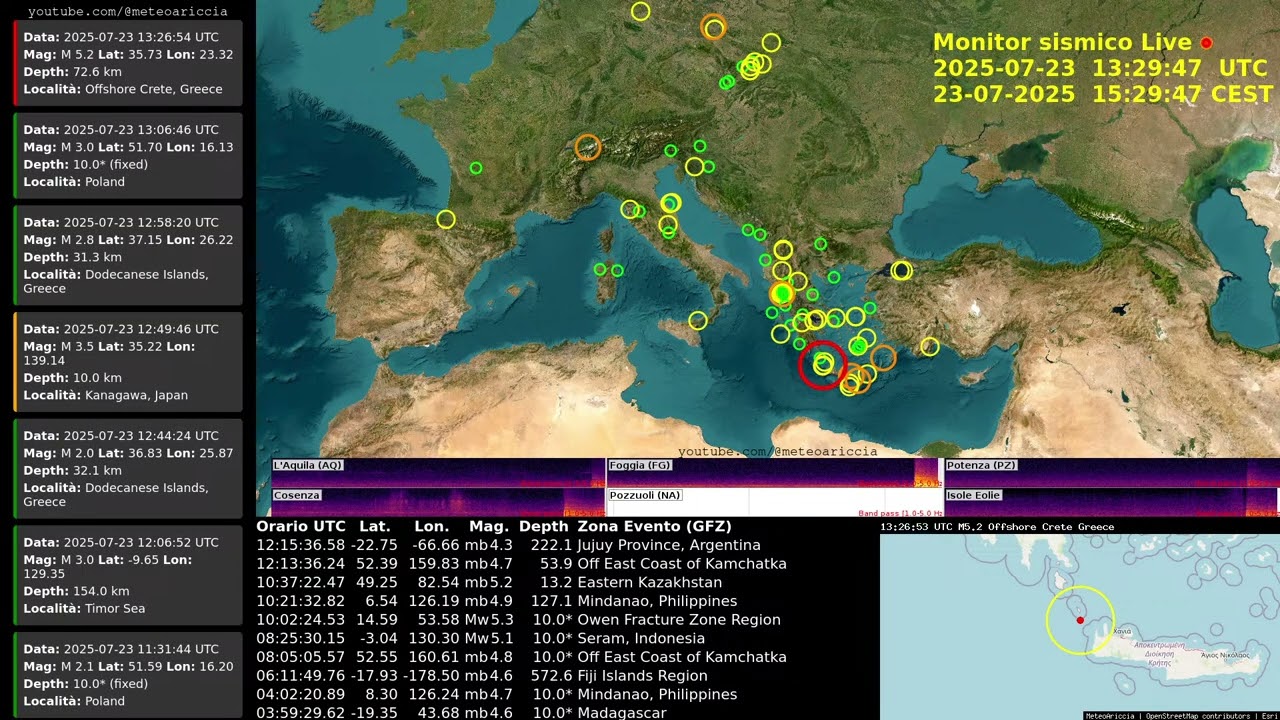
Task: Select the yellow marker in northwestern Turkey
Action: 902,270
